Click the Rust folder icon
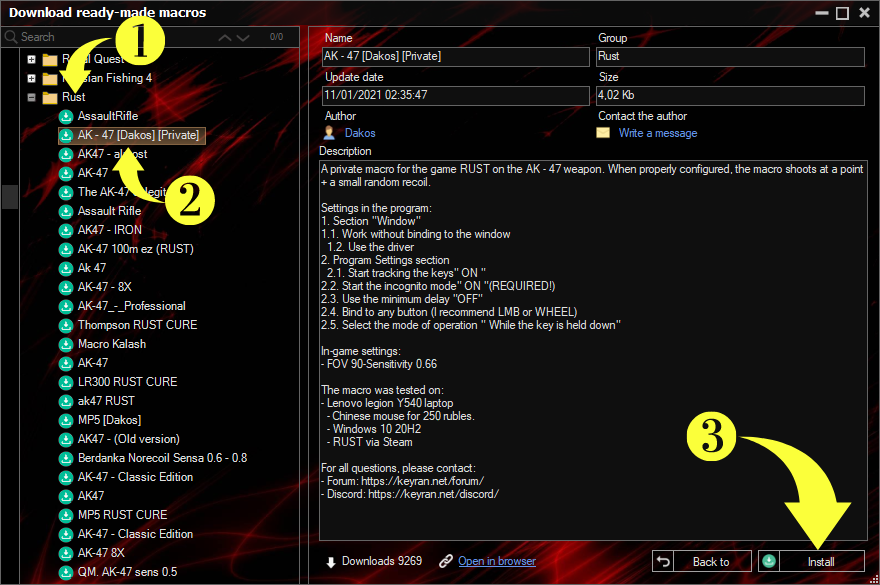The image size is (880, 585). coord(50,98)
